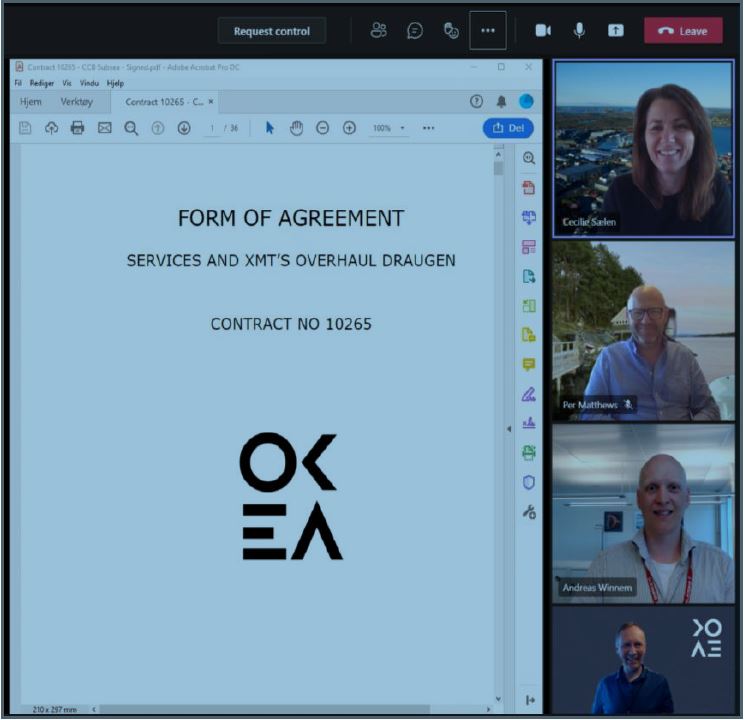The height and width of the screenshot is (720, 745).
Task: Close the Contract 10265 document tab
Action: click(x=211, y=102)
